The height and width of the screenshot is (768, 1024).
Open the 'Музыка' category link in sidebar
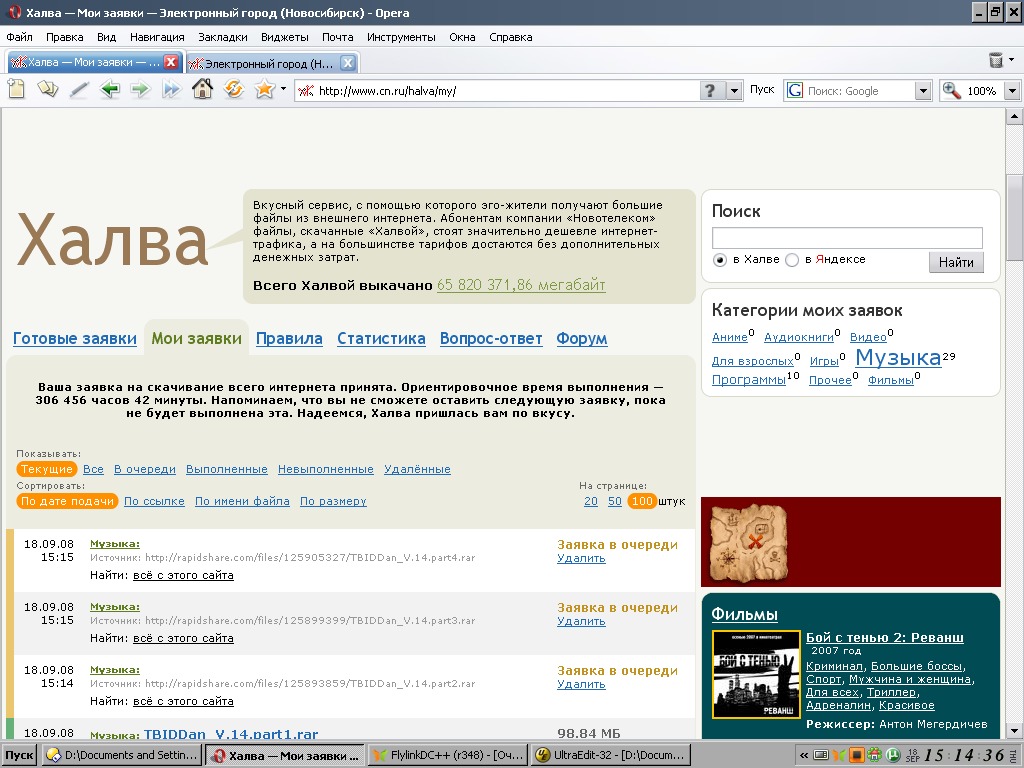click(899, 357)
